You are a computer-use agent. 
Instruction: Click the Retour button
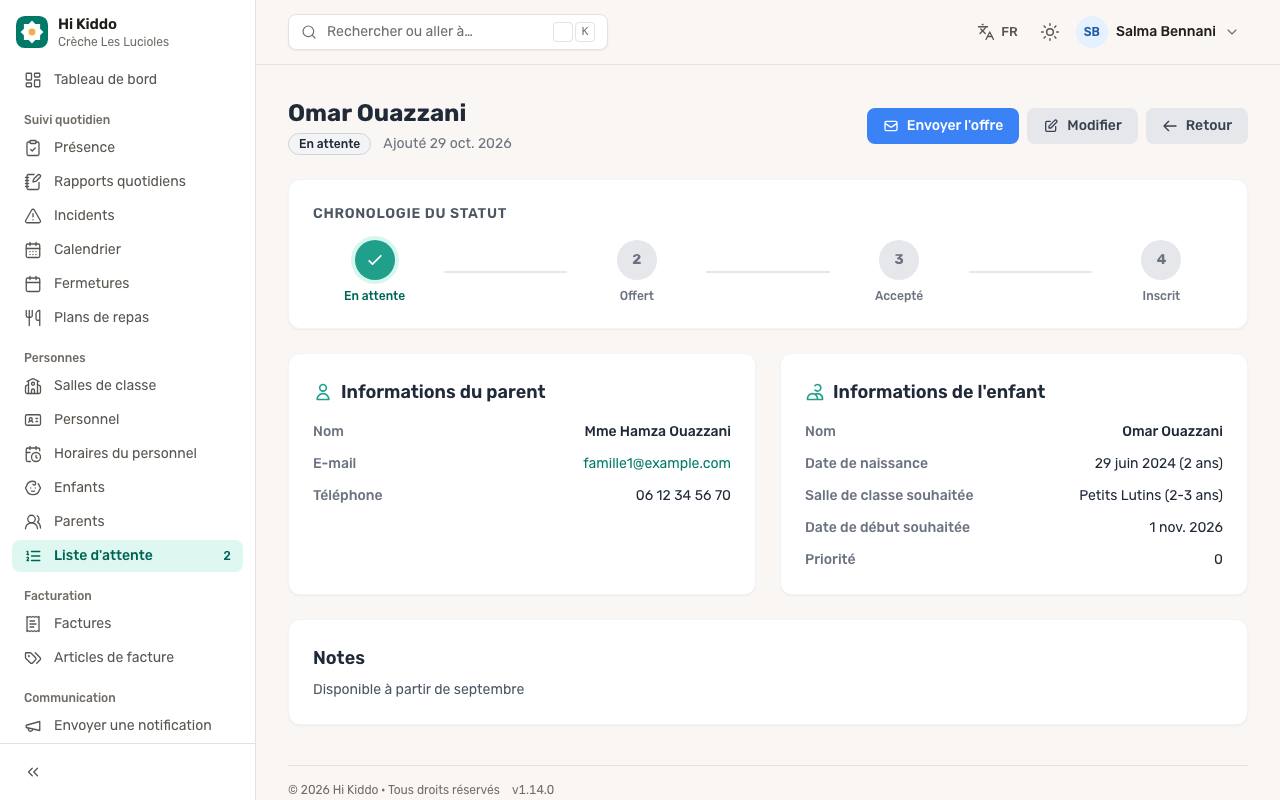tap(1197, 126)
